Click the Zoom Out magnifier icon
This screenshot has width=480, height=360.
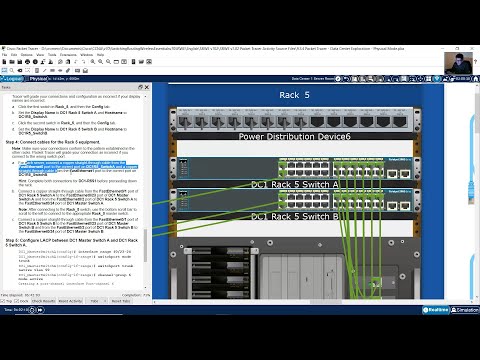[108, 62]
